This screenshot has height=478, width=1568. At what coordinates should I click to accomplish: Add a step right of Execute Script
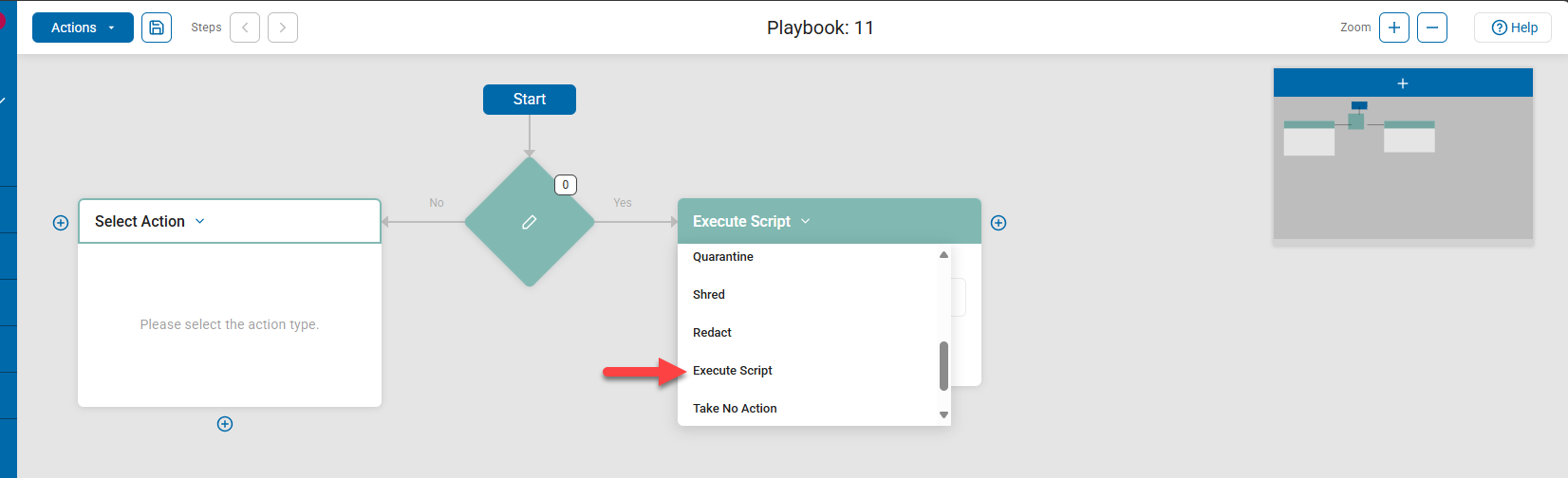[999, 223]
